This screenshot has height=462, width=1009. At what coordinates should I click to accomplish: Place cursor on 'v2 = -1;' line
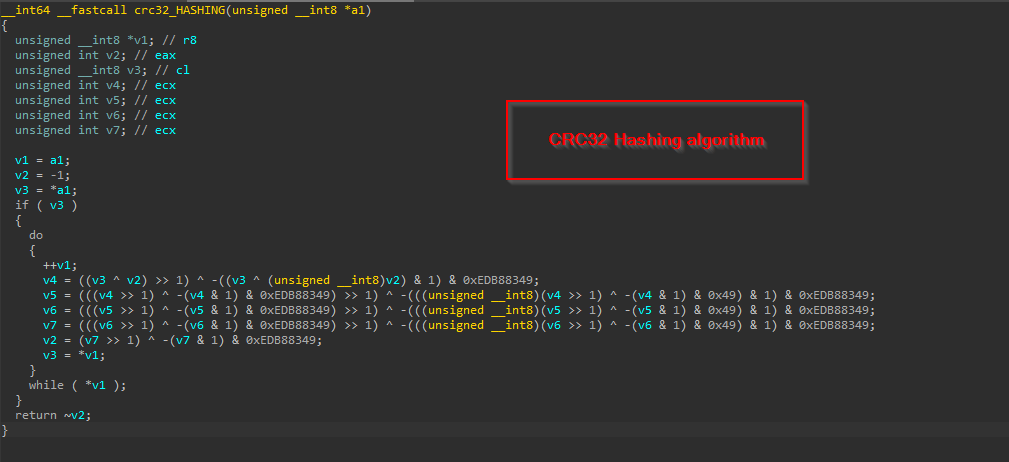click(43, 175)
